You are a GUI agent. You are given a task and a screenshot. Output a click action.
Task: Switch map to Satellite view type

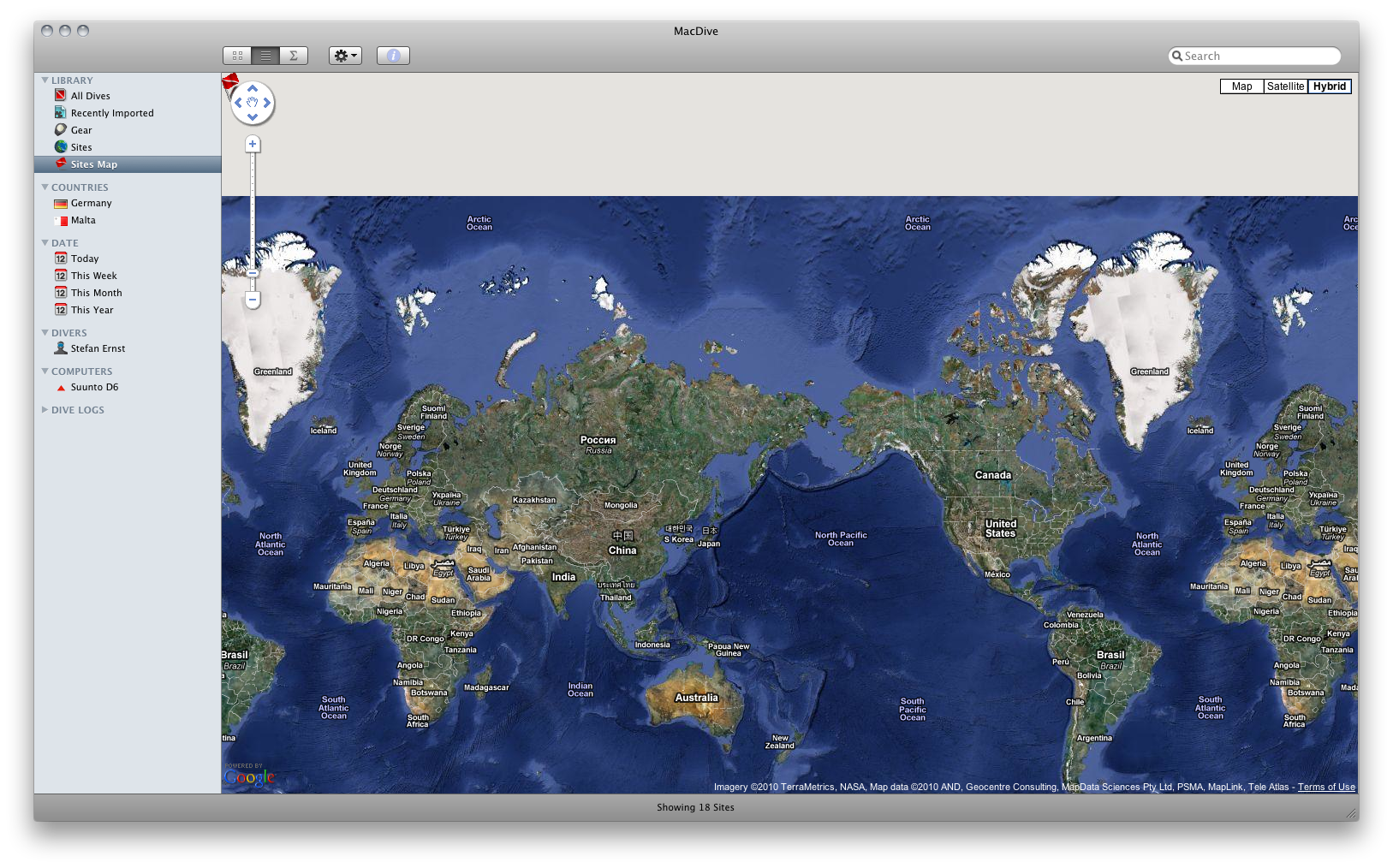1285,86
